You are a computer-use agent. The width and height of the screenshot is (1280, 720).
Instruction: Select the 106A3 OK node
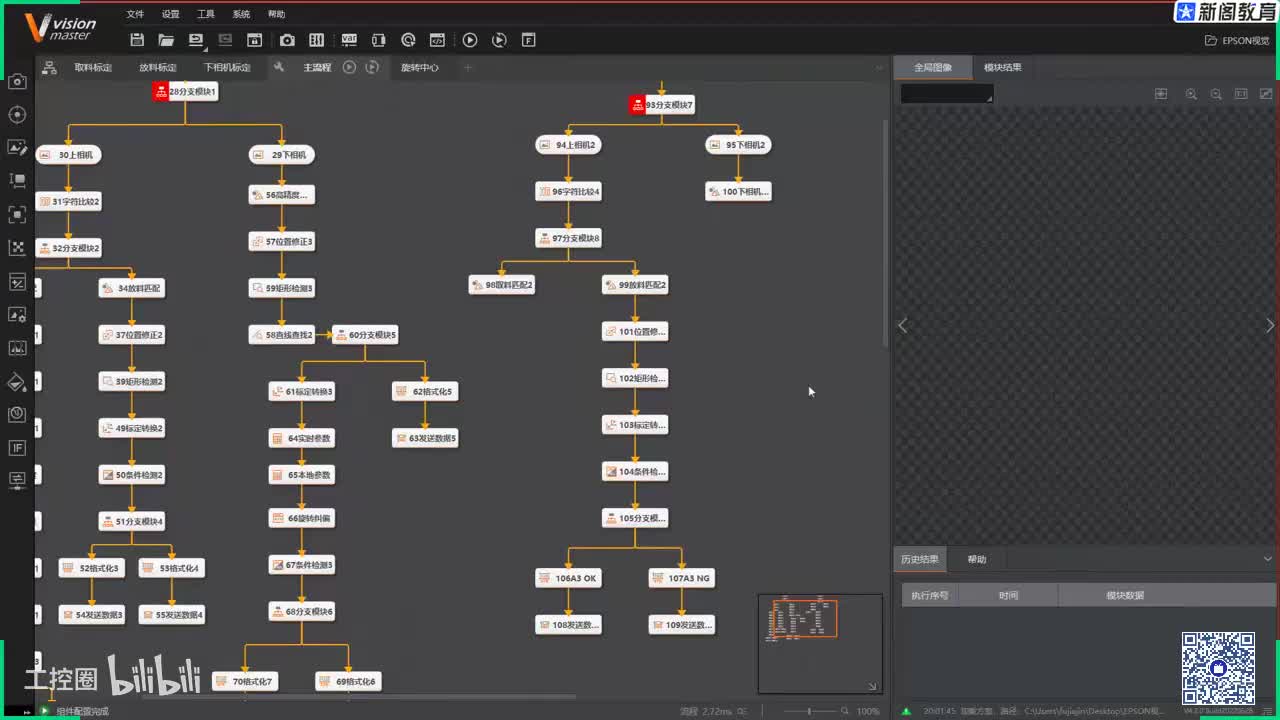(x=568, y=578)
